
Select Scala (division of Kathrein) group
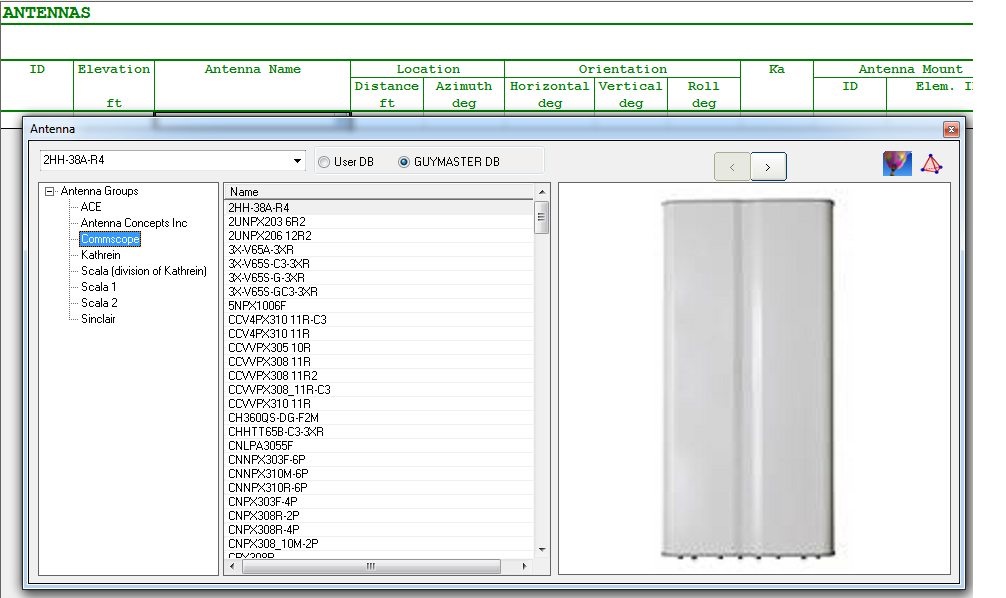(x=144, y=271)
